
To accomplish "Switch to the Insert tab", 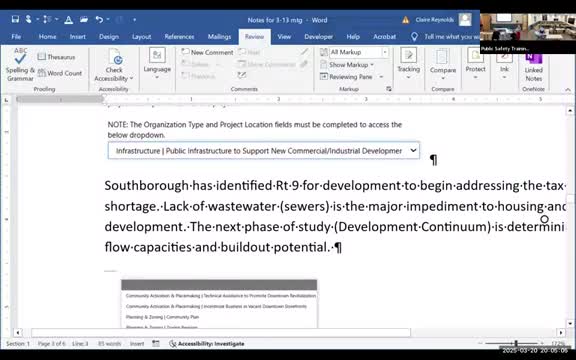I will (78, 37).
